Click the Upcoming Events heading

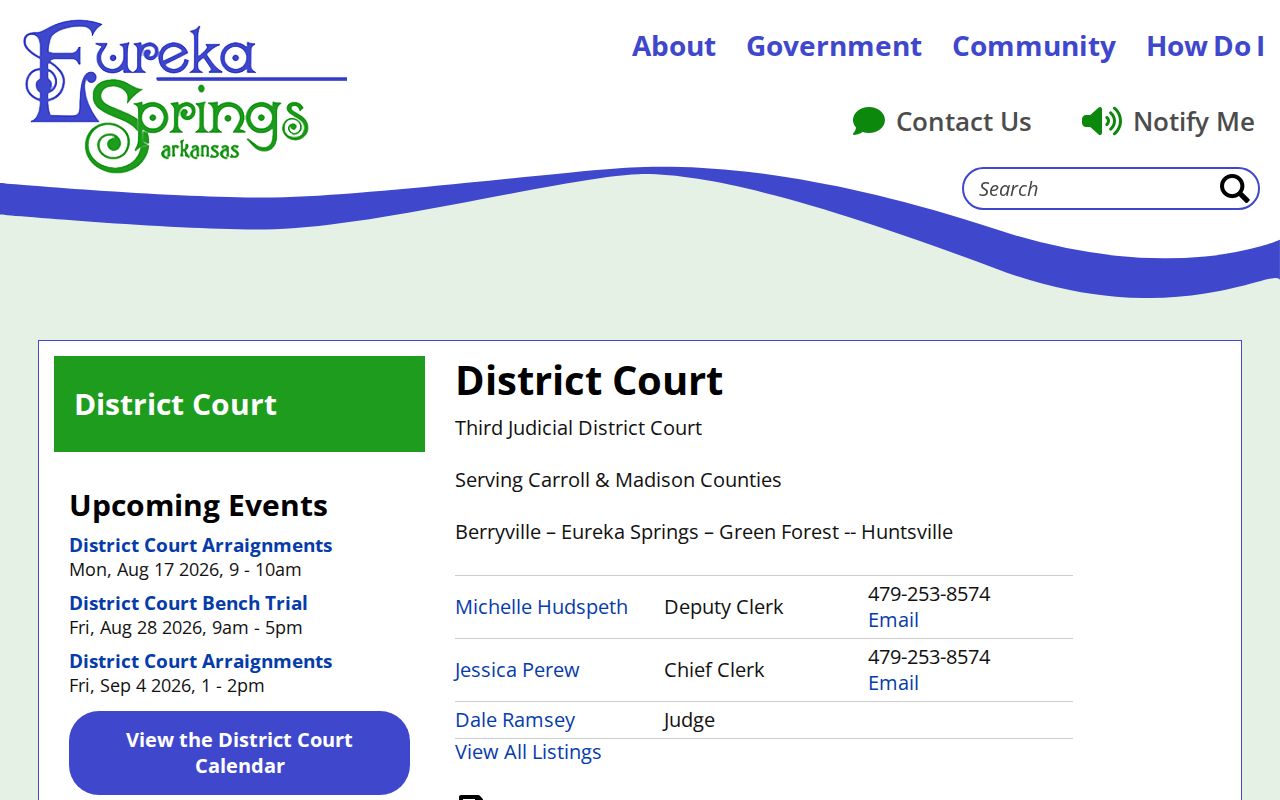point(198,506)
